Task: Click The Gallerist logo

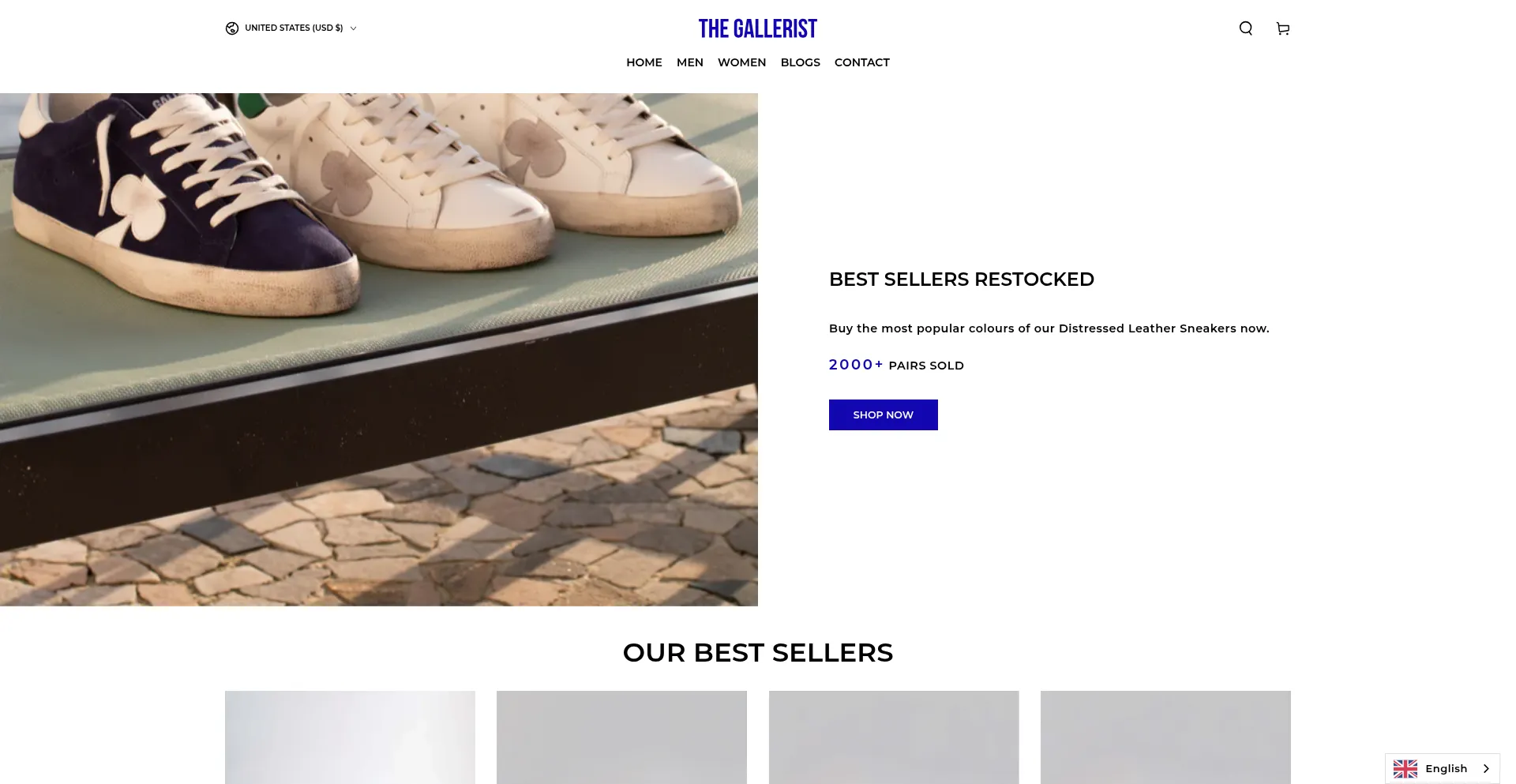Action: 758,28
